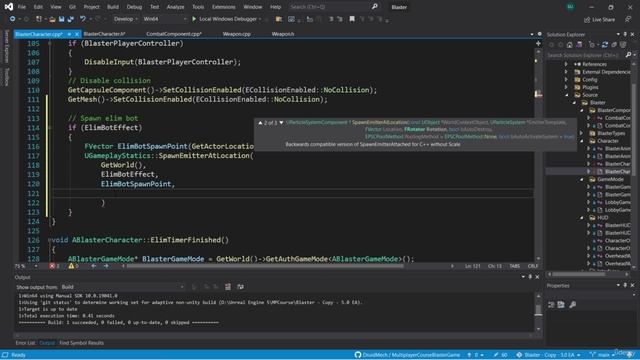Click the Blaster - Copy repository status item
640x360 pixels.
tap(549, 355)
